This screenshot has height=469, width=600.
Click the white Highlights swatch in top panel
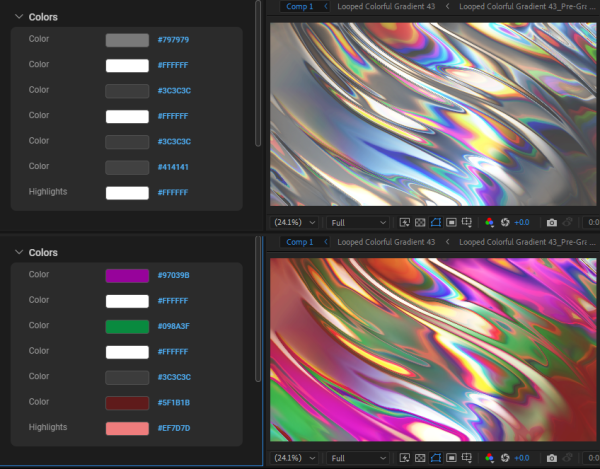point(127,193)
